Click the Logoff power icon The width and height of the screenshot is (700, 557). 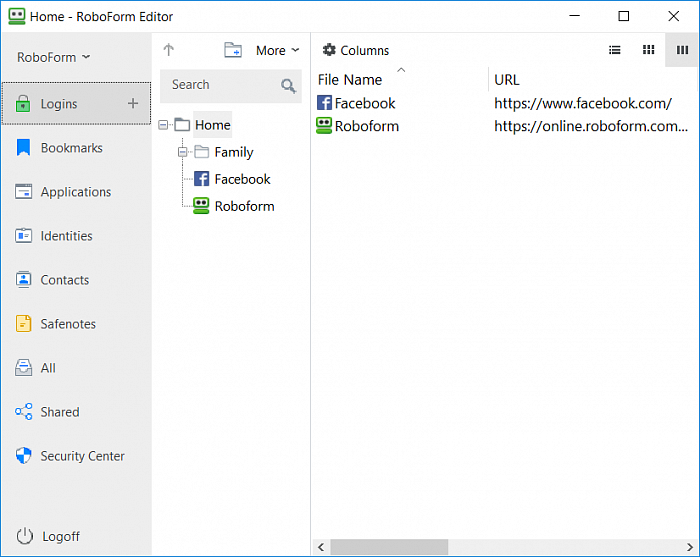point(25,536)
